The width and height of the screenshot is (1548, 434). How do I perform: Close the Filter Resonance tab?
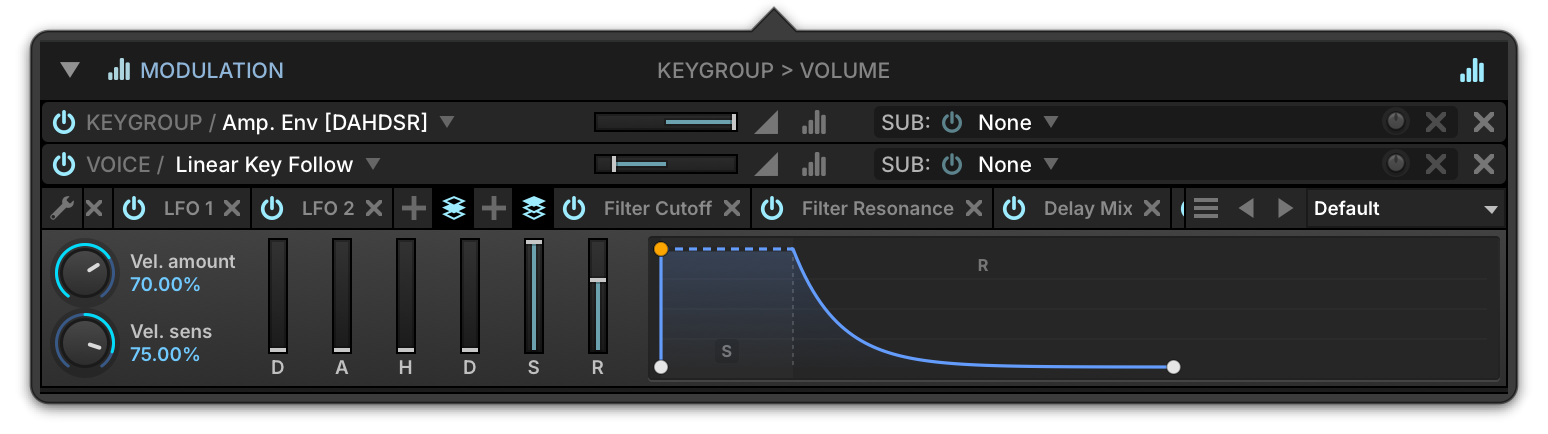click(x=974, y=208)
